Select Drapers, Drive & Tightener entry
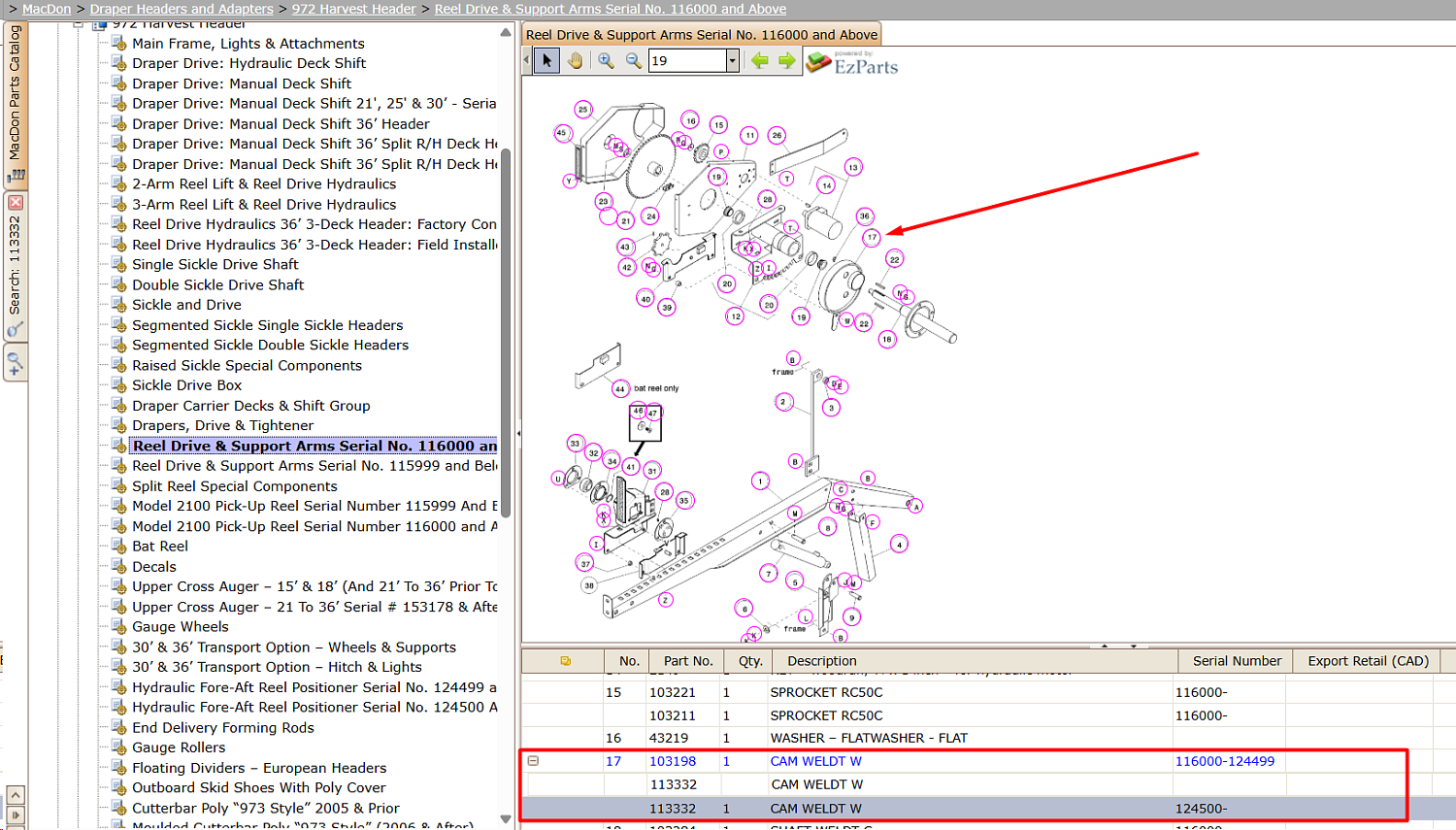Screen dimensions: 1456x830 223,425
